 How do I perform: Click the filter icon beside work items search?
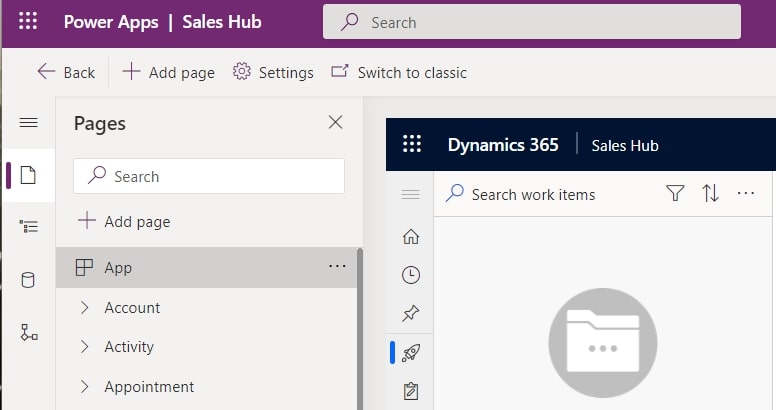click(675, 194)
